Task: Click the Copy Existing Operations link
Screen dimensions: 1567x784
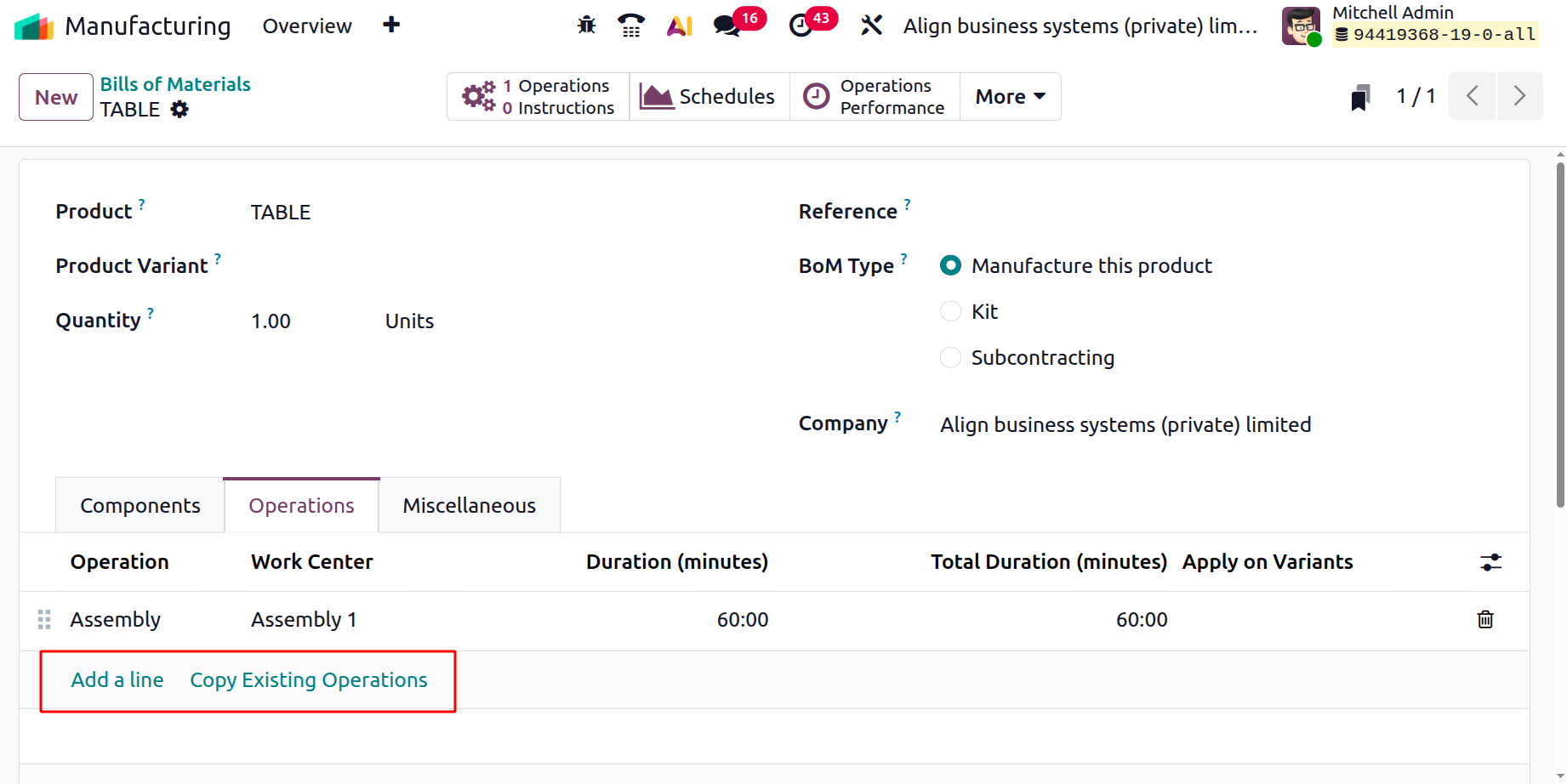Action: pyautogui.click(x=308, y=680)
